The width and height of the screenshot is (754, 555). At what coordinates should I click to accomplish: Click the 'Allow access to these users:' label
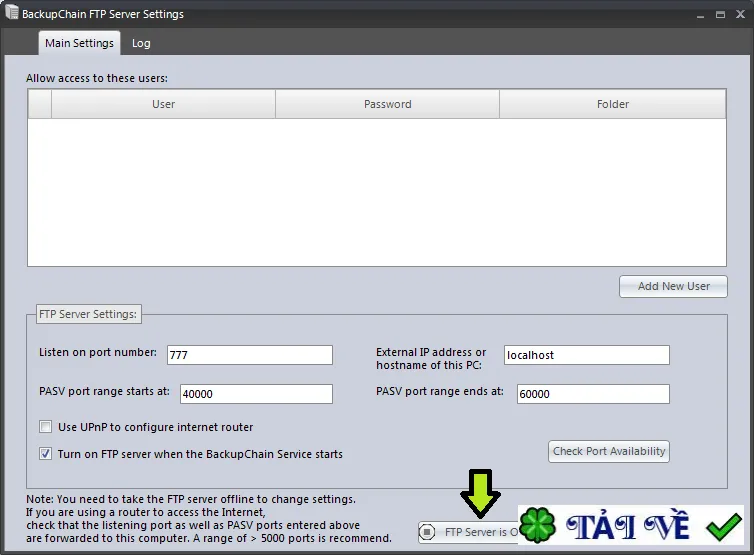pyautogui.click(x=97, y=78)
